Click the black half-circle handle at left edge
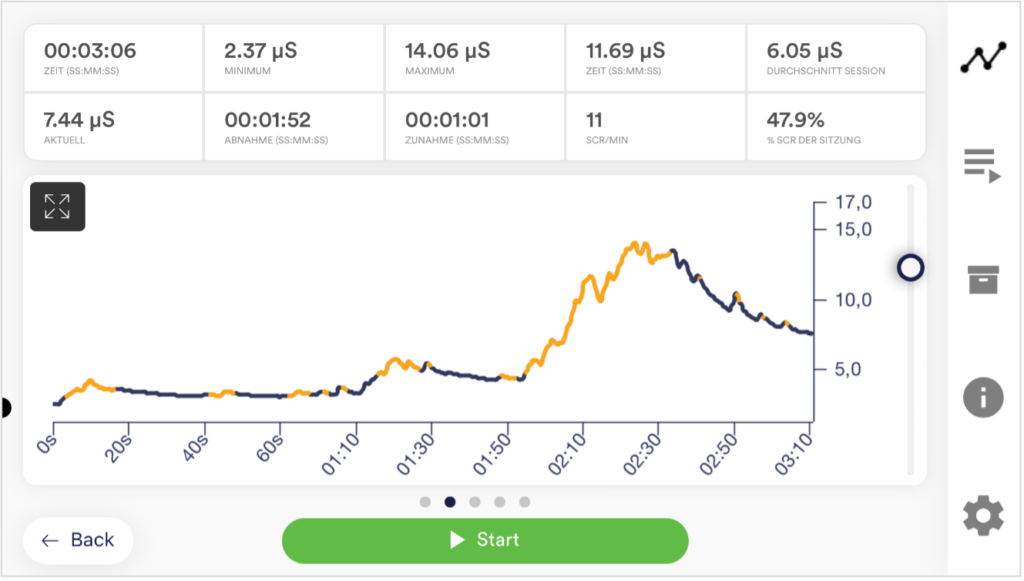The image size is (1024, 581). pyautogui.click(x=5, y=408)
